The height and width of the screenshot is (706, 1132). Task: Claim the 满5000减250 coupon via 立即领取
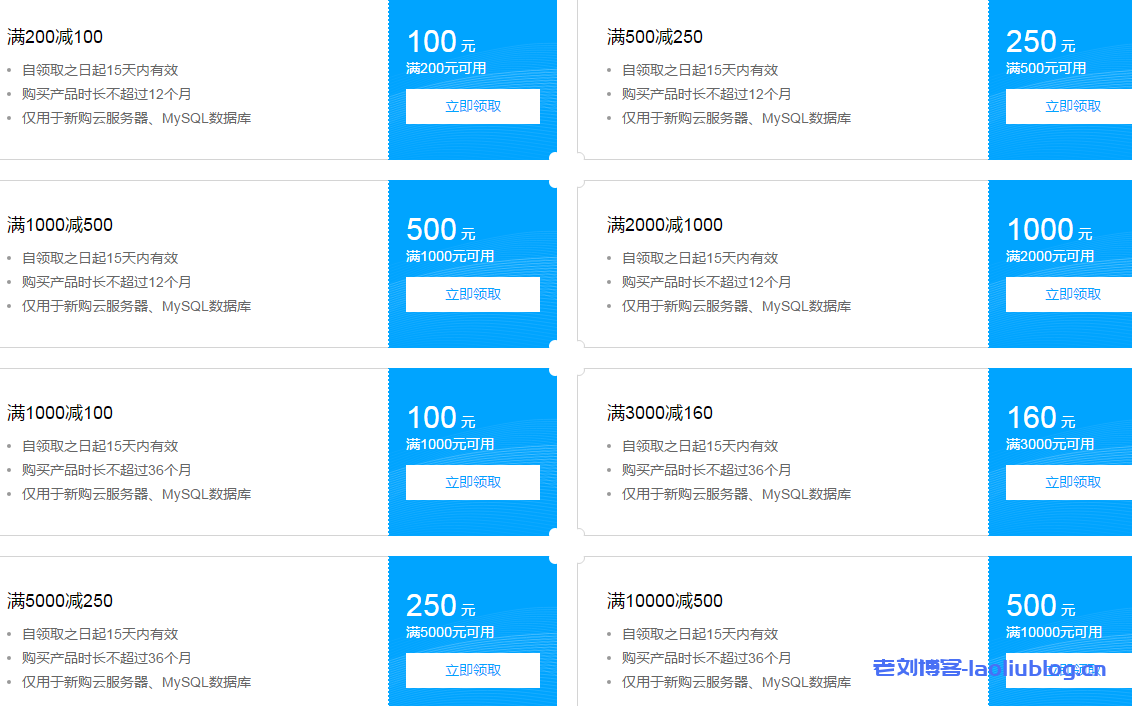(472, 670)
